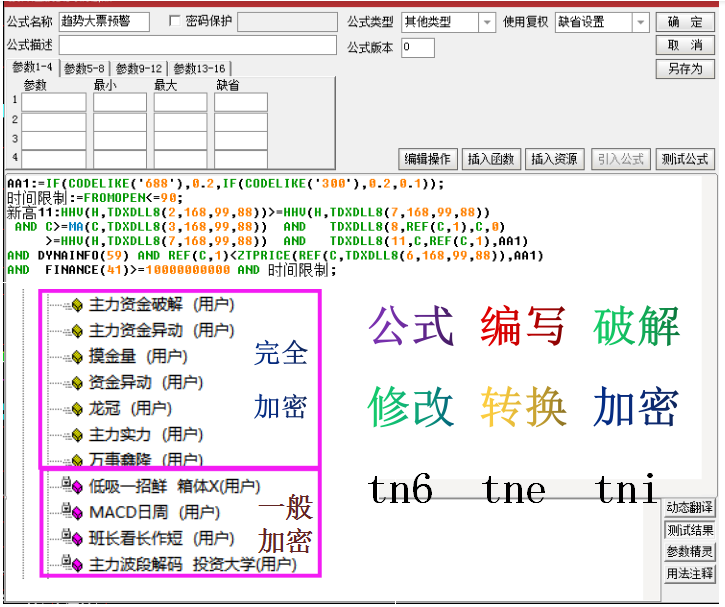The image size is (725, 607).
Task: Click the 公式名称 input field
Action: 104,22
